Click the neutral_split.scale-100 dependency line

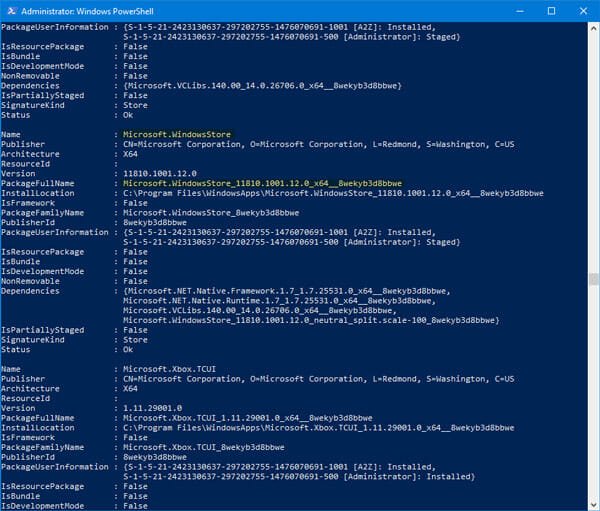311,320
